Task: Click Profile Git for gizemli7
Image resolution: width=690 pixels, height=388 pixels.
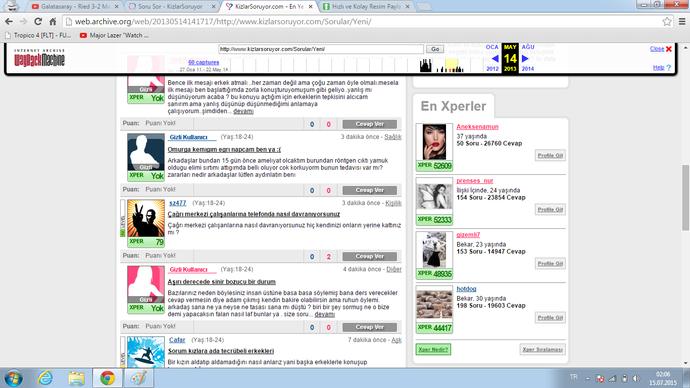Action: (550, 264)
